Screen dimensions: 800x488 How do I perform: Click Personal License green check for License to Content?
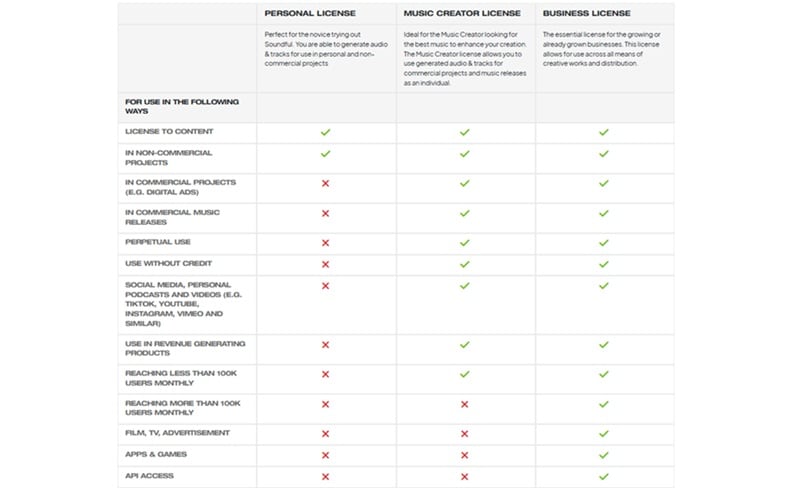pyautogui.click(x=325, y=132)
